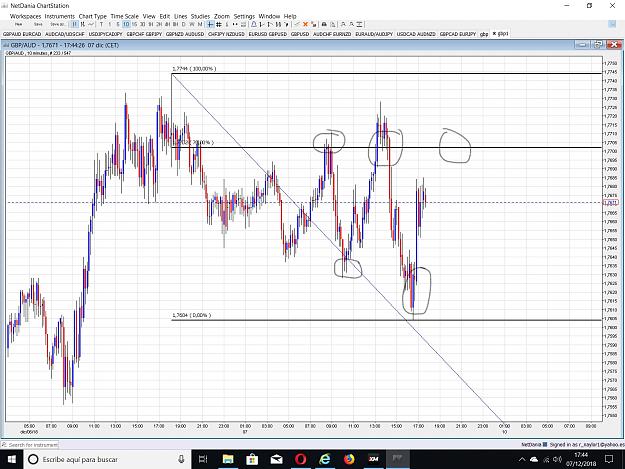Click the taskbar microphone icon

point(181,459)
